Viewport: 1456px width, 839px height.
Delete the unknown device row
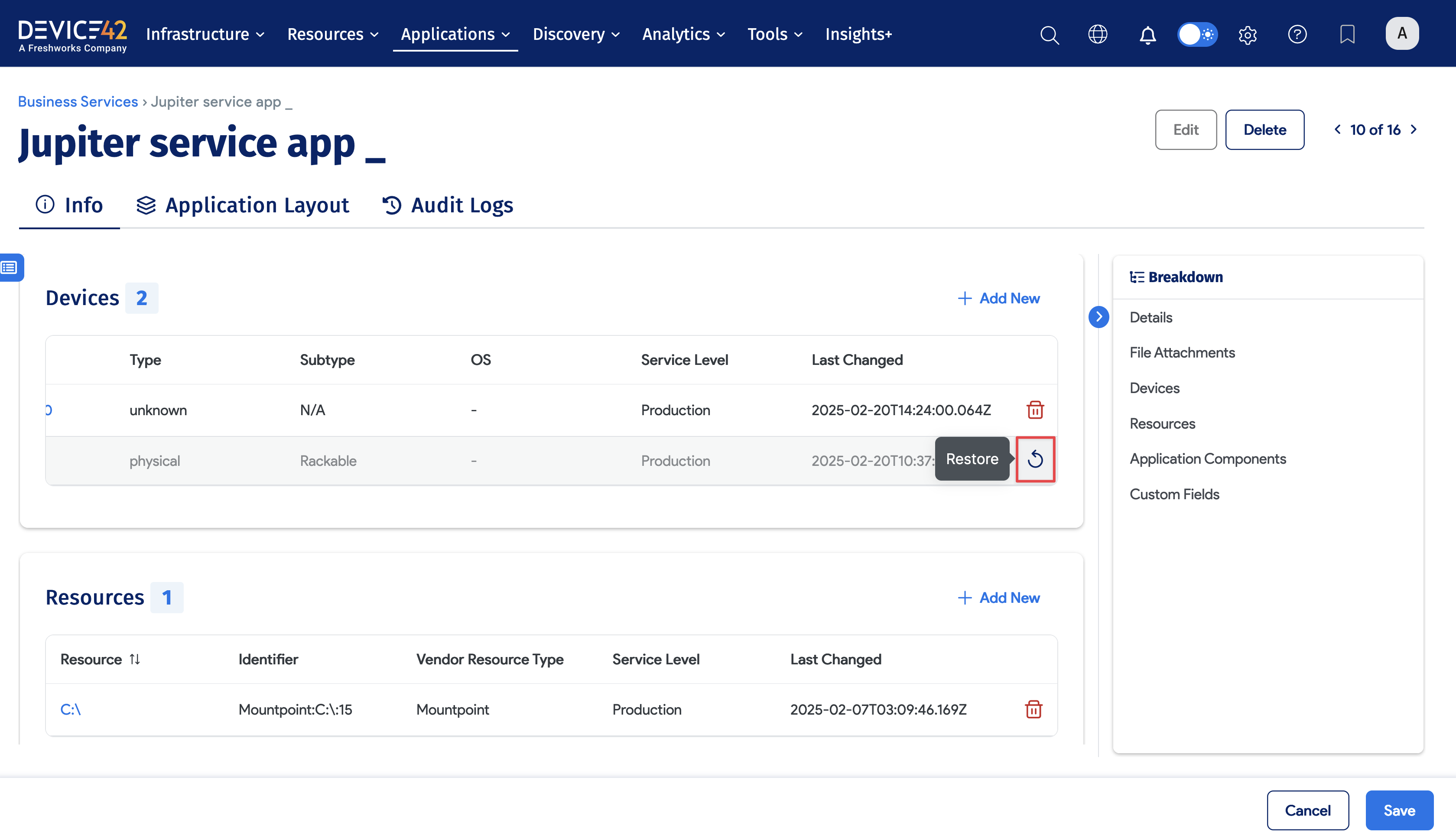tap(1035, 410)
